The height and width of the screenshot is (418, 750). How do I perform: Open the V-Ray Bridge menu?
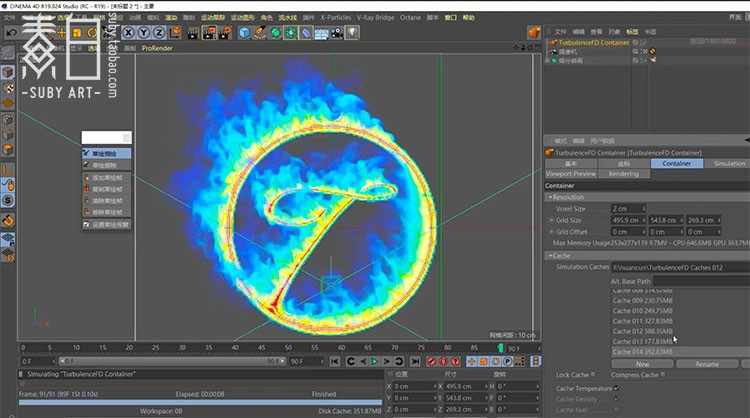pos(375,18)
